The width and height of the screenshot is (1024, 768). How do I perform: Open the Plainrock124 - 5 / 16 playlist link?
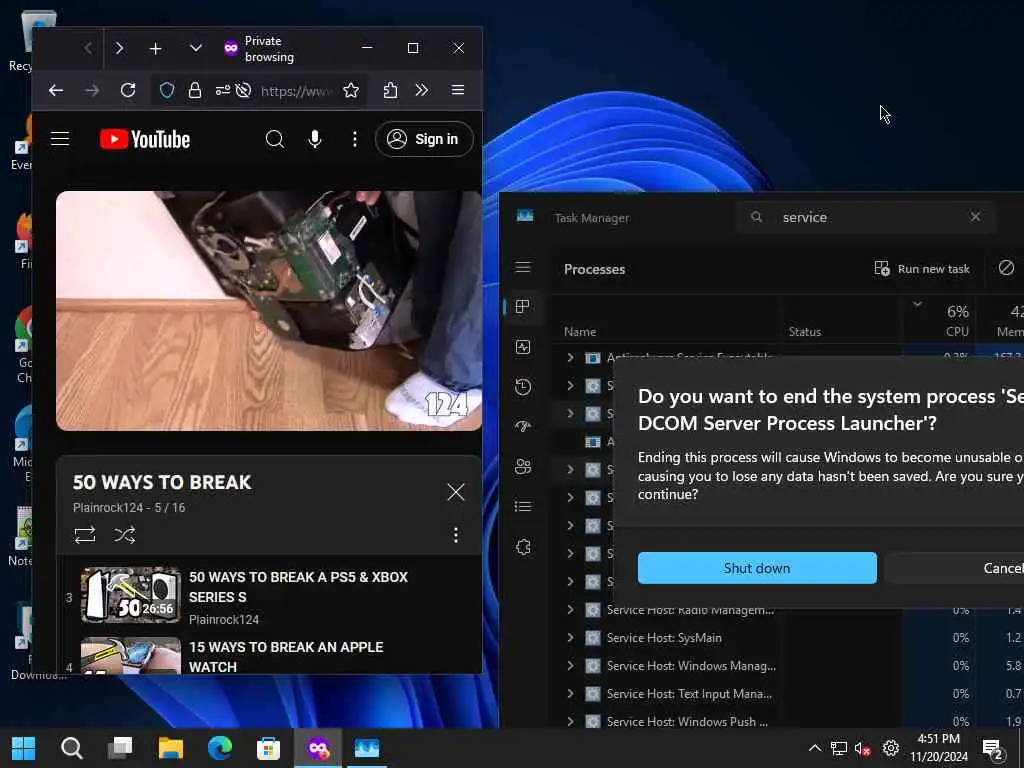coord(129,507)
